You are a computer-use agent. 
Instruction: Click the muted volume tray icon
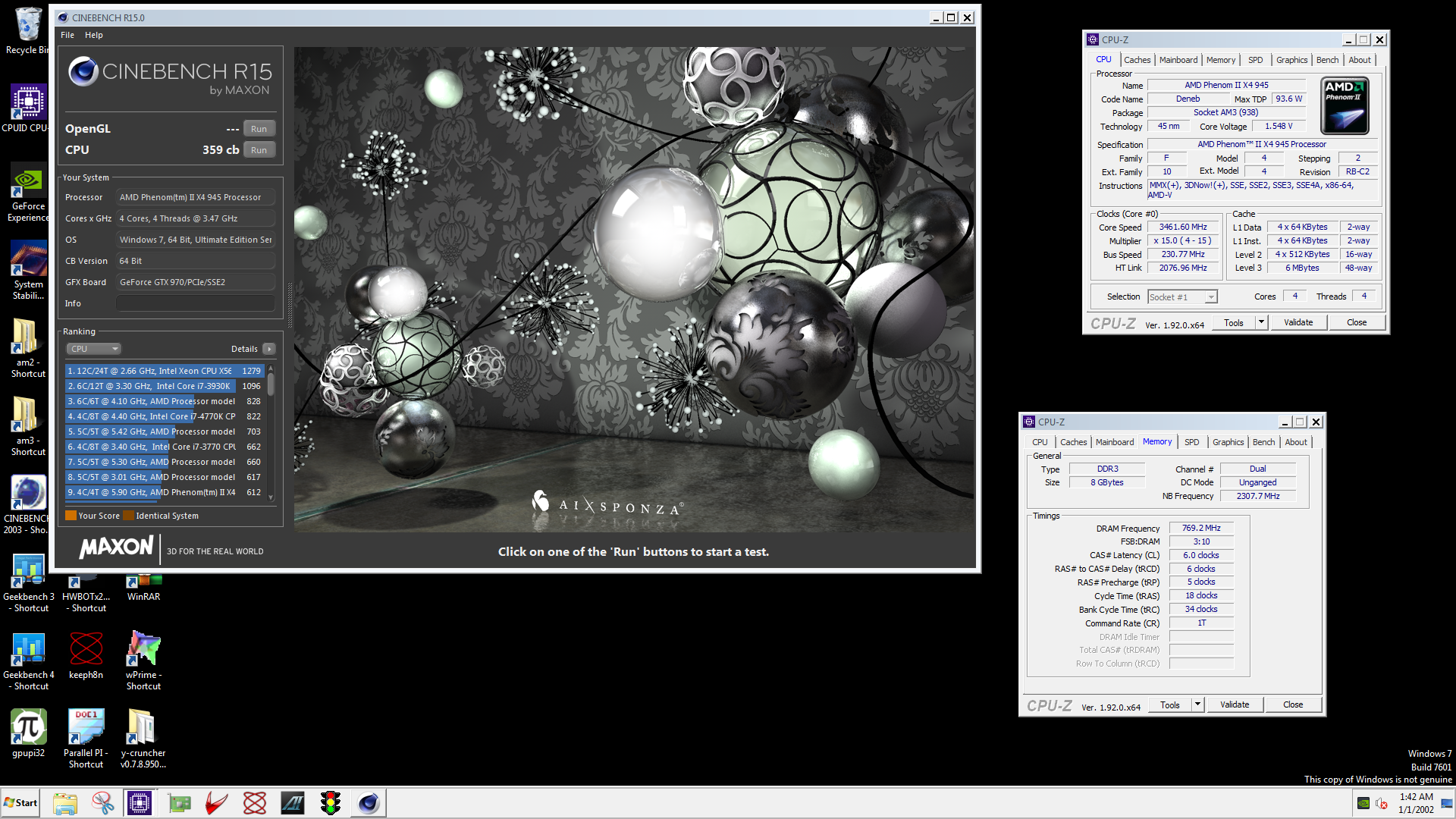(1382, 803)
